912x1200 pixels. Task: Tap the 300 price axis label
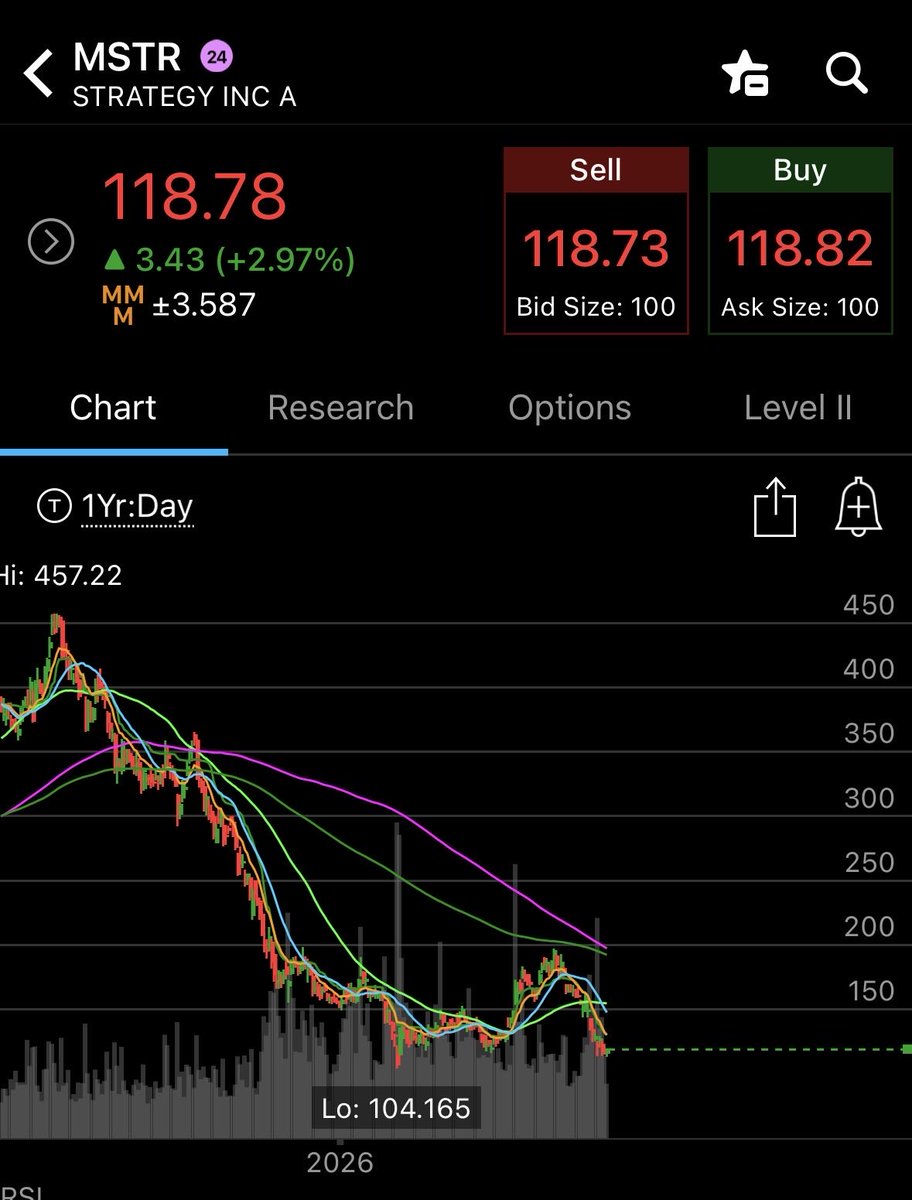868,798
